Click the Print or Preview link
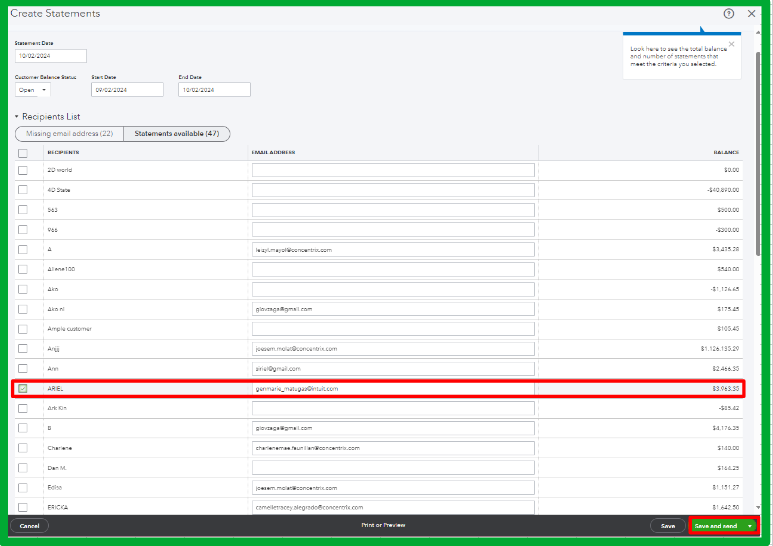 click(x=383, y=525)
